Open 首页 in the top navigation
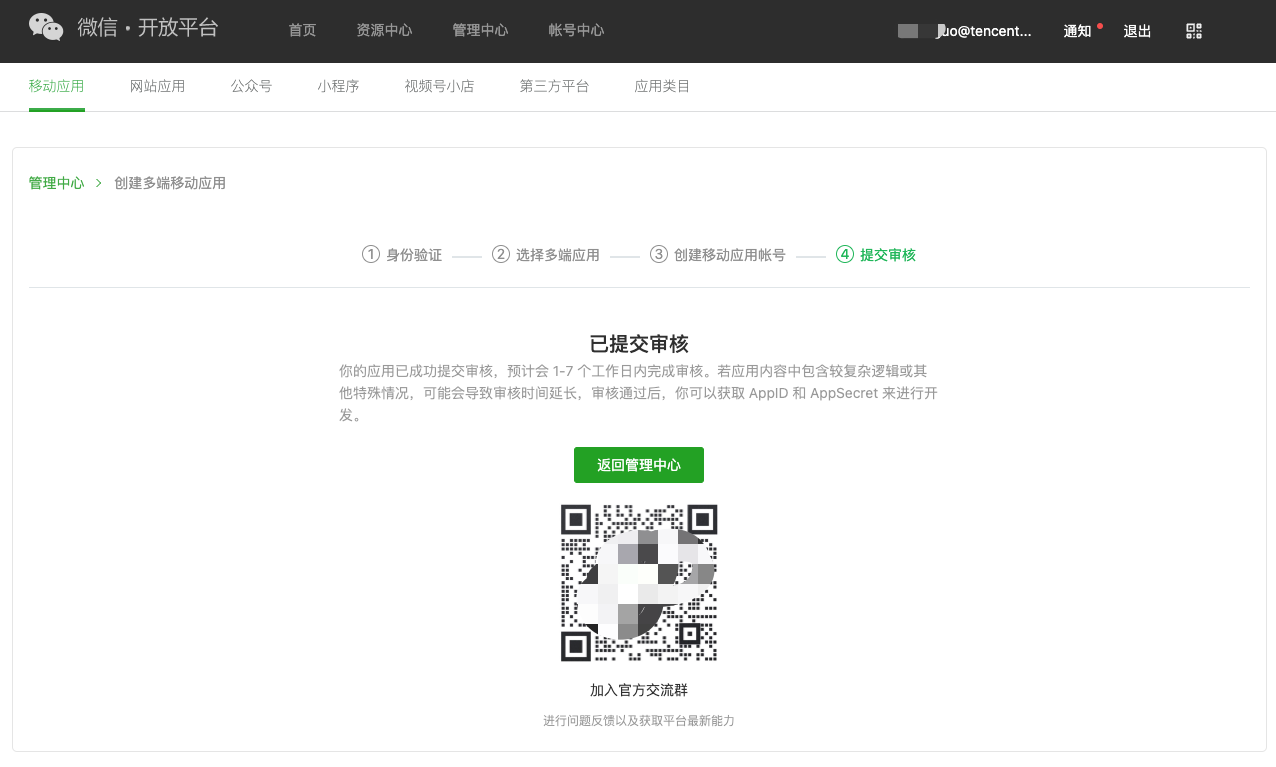Image resolution: width=1276 pixels, height=767 pixels. click(302, 31)
